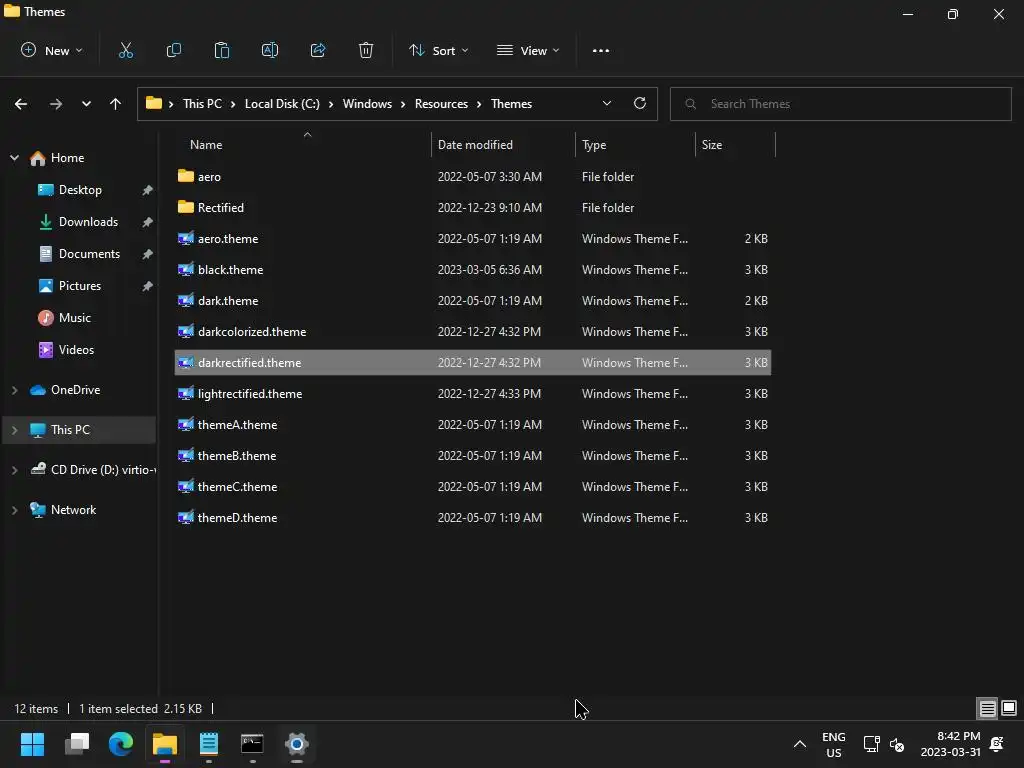Open the See more (three dots) menu

click(x=601, y=50)
